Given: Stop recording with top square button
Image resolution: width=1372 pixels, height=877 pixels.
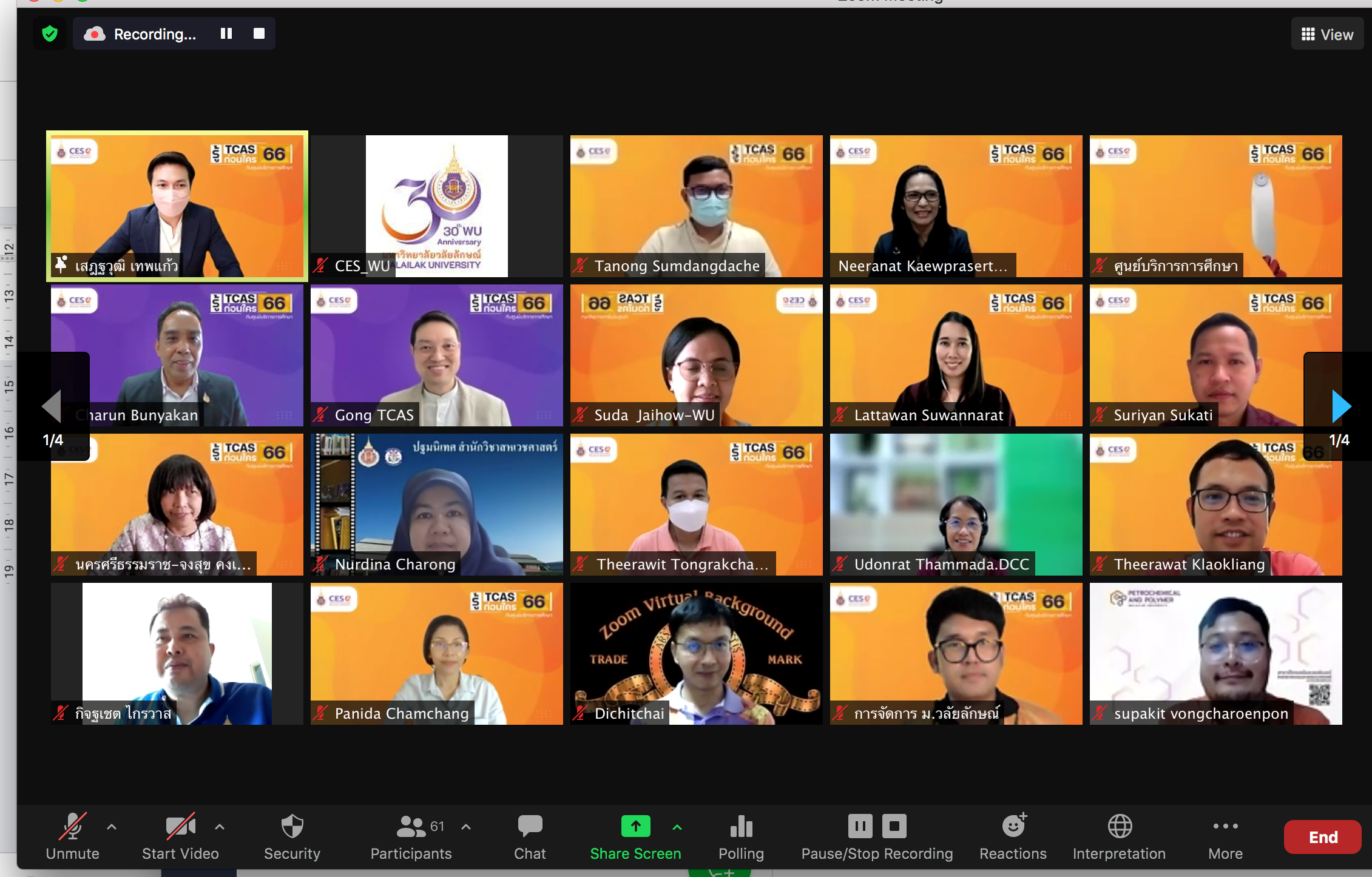Looking at the screenshot, I should click(259, 34).
